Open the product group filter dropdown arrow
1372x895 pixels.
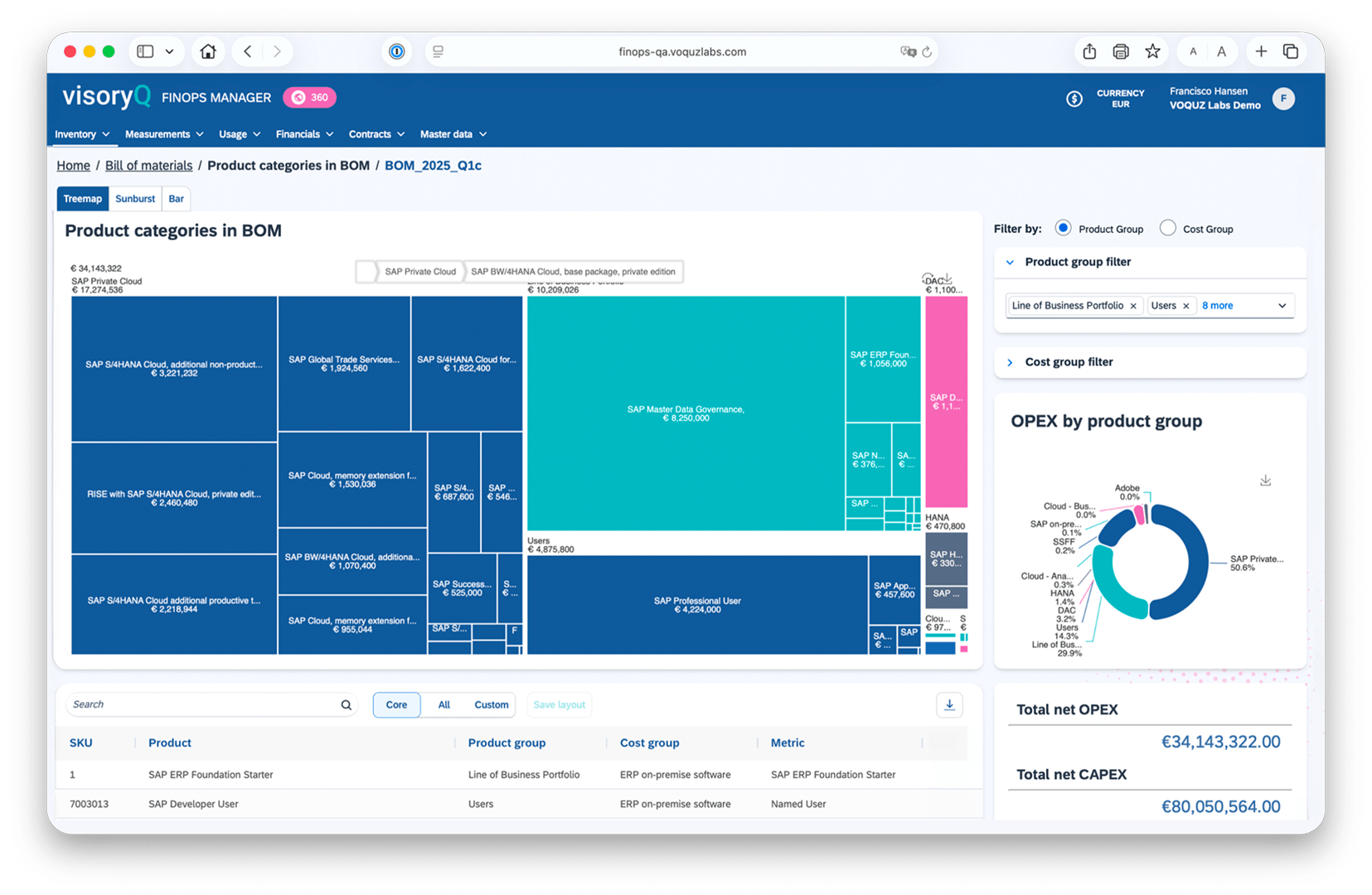(1282, 306)
